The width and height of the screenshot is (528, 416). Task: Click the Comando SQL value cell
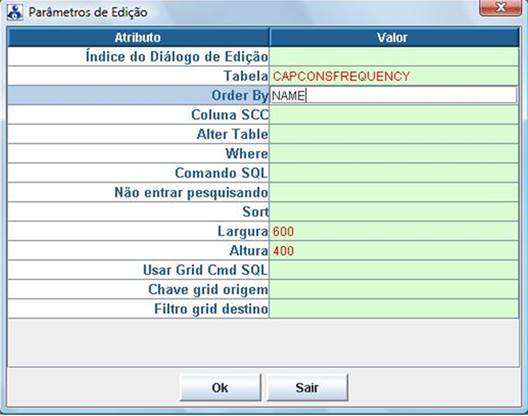(394, 173)
